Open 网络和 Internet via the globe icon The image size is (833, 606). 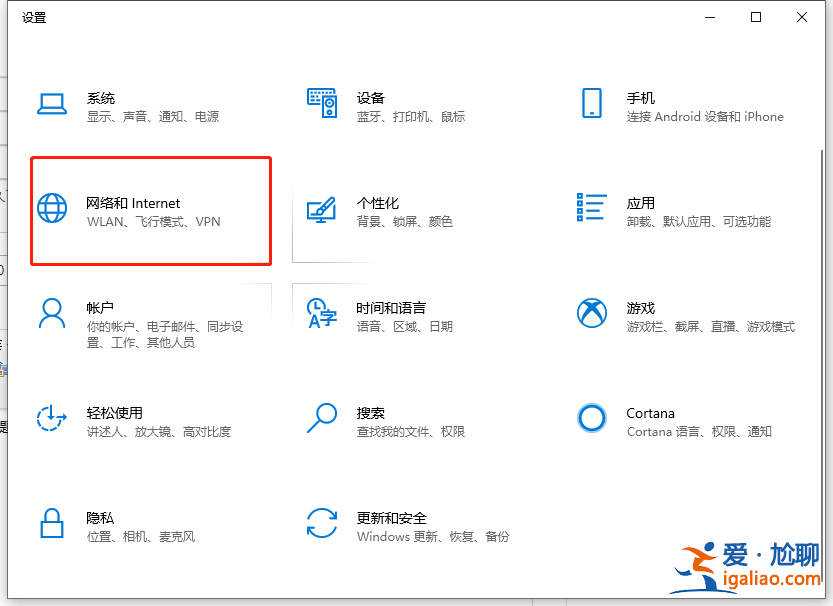point(51,210)
